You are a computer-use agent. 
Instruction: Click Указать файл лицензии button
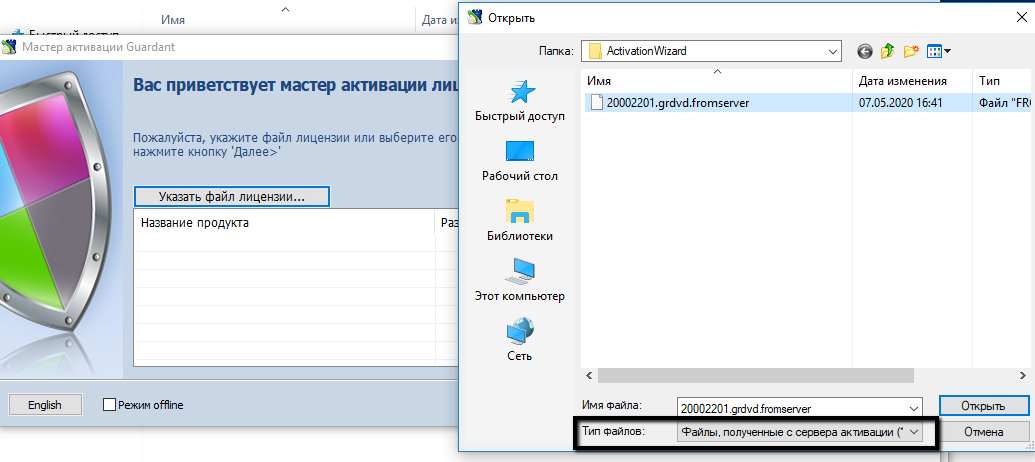[231, 197]
